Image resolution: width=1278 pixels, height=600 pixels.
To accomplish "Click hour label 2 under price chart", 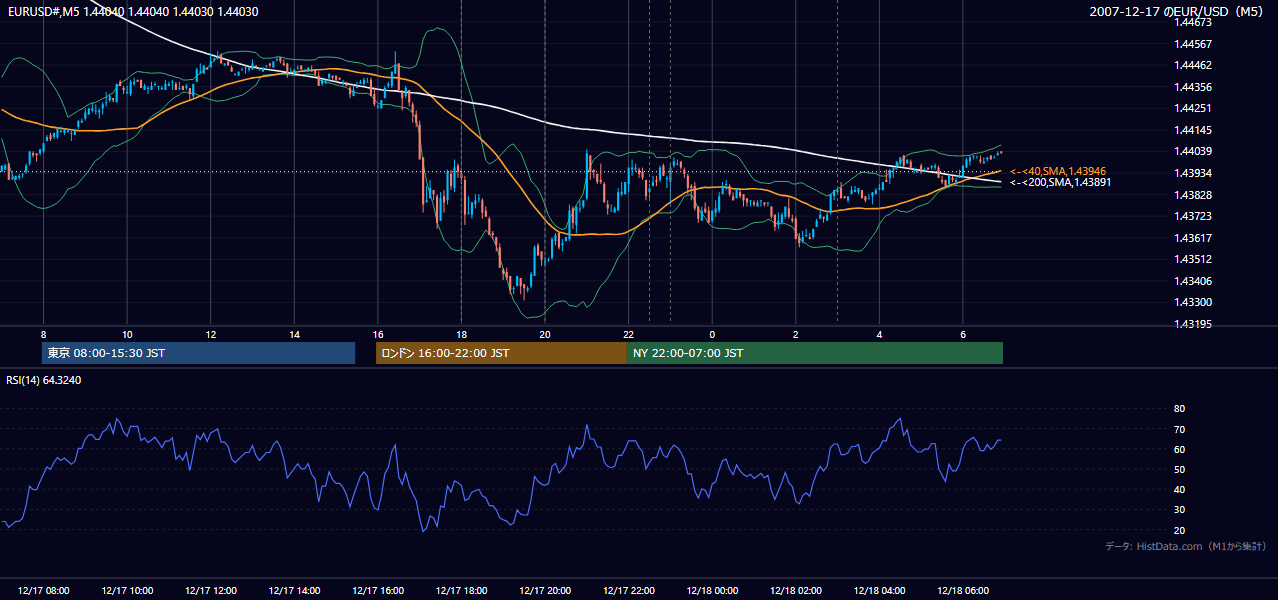I will pos(796,333).
